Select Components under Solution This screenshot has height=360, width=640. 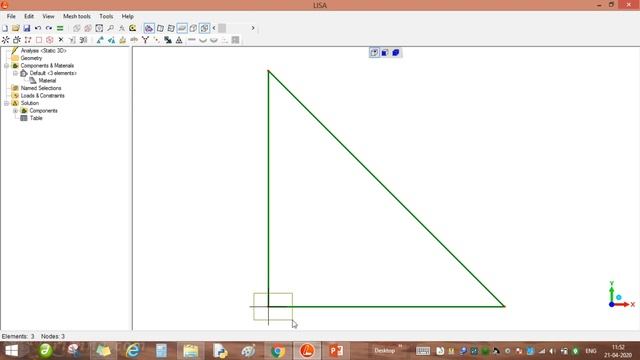click(x=43, y=111)
